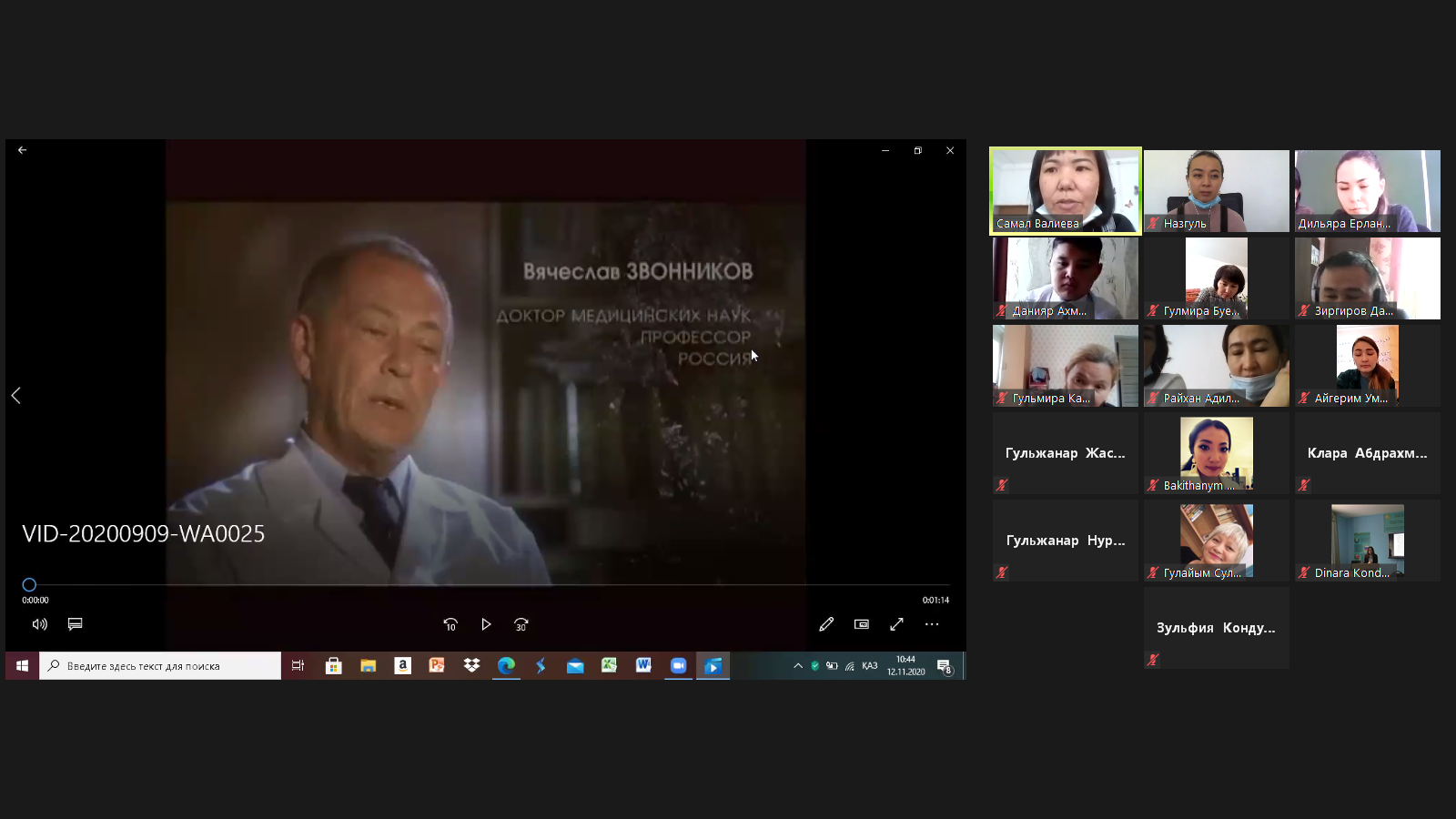Launch Microsoft Edge from the taskbar
The width and height of the screenshot is (1456, 819).
[x=506, y=666]
